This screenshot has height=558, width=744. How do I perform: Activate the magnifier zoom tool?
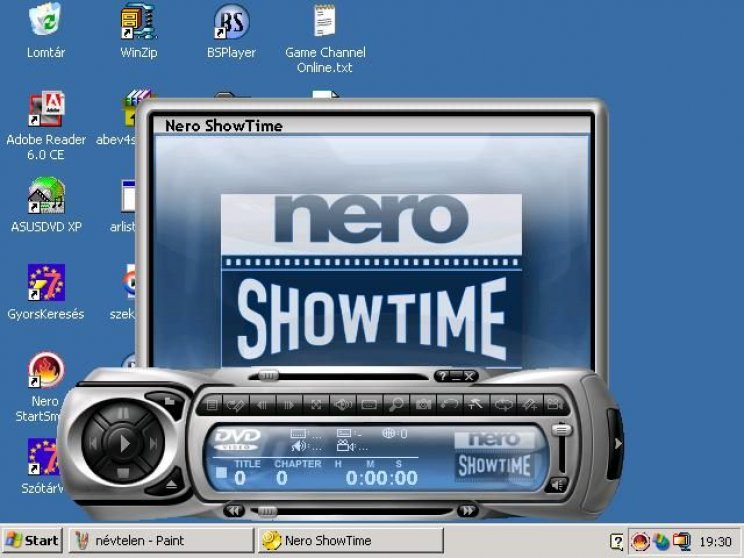pyautogui.click(x=396, y=405)
